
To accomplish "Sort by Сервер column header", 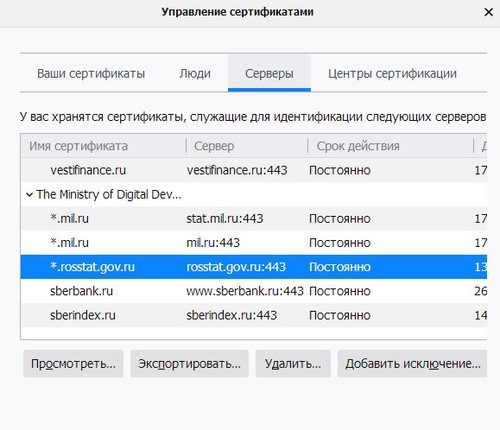I will pos(247,146).
